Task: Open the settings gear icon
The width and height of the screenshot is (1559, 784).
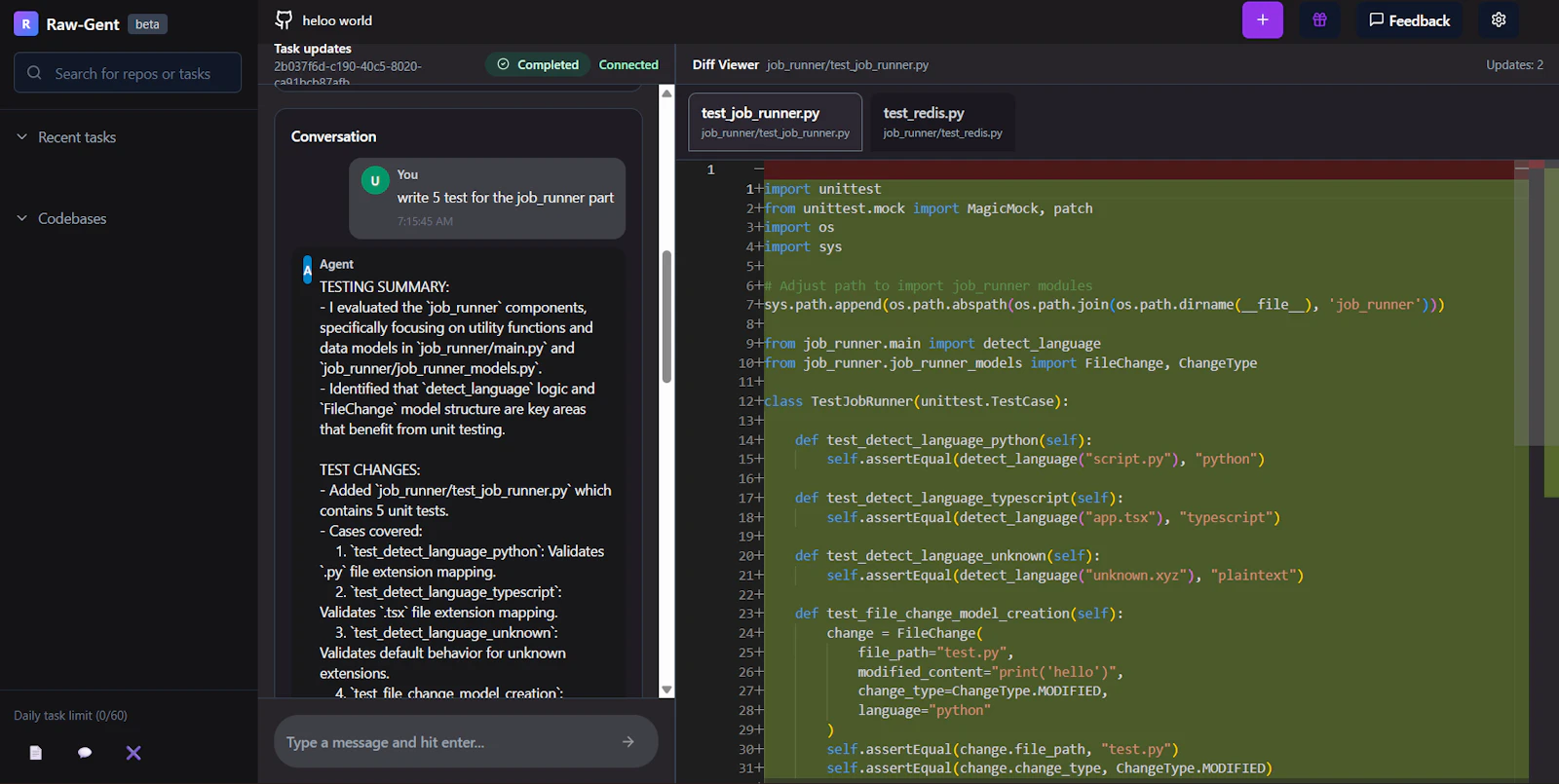Action: click(x=1499, y=20)
